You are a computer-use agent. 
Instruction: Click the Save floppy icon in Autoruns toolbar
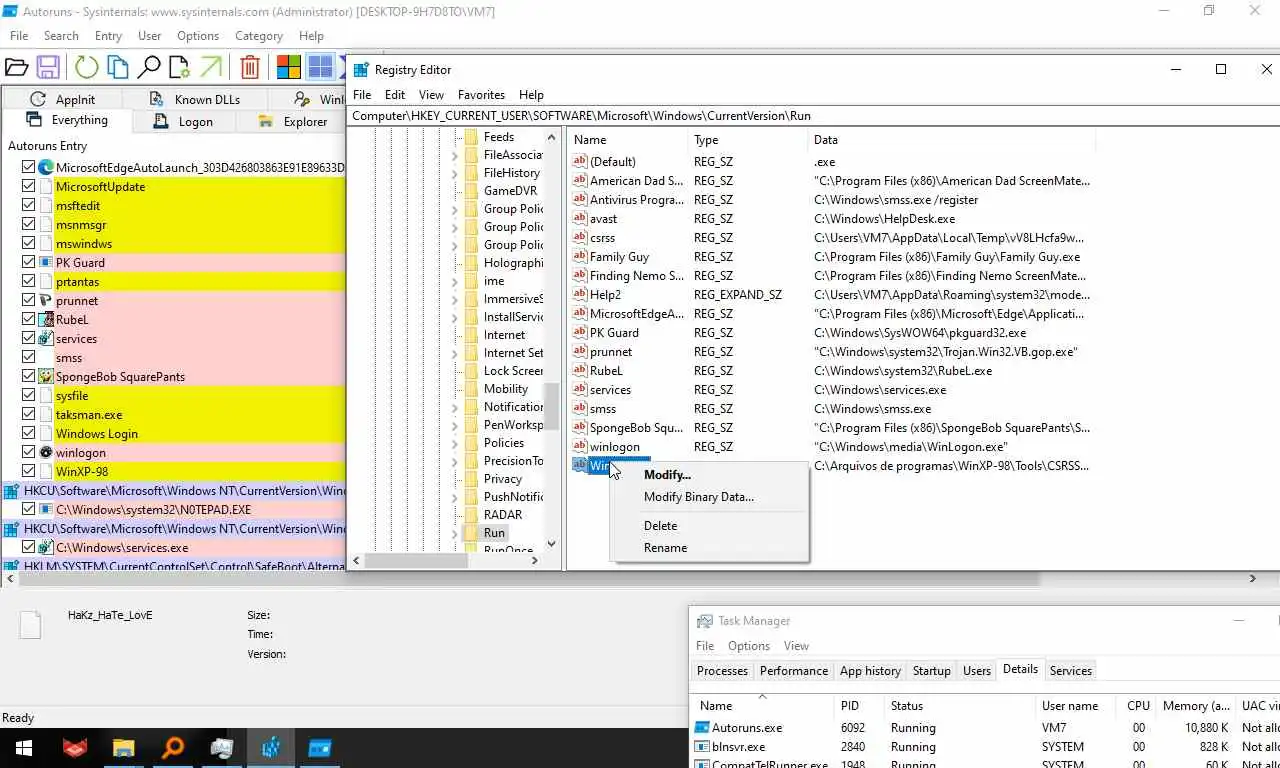point(47,67)
